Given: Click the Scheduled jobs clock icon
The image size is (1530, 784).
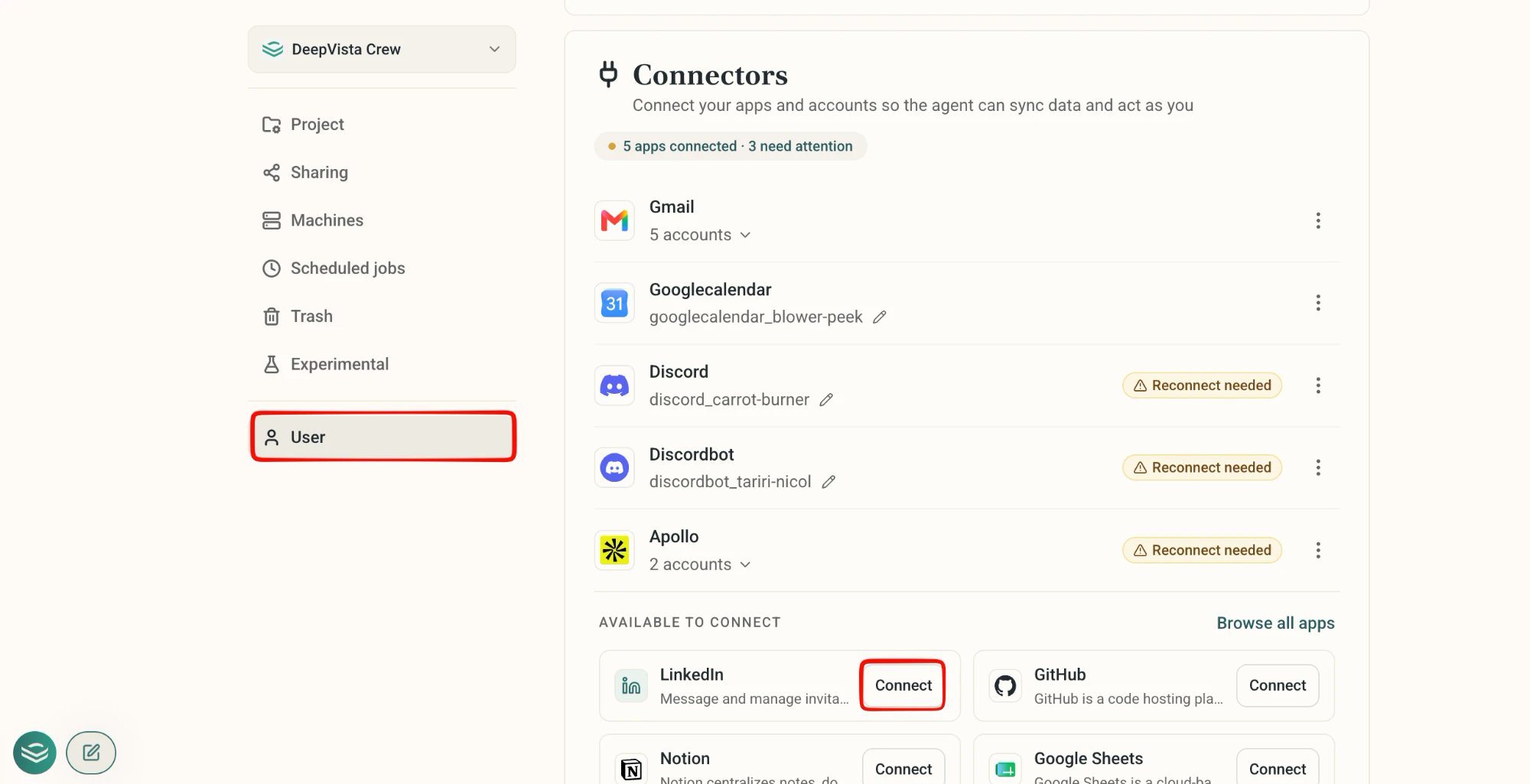Looking at the screenshot, I should pos(272,268).
